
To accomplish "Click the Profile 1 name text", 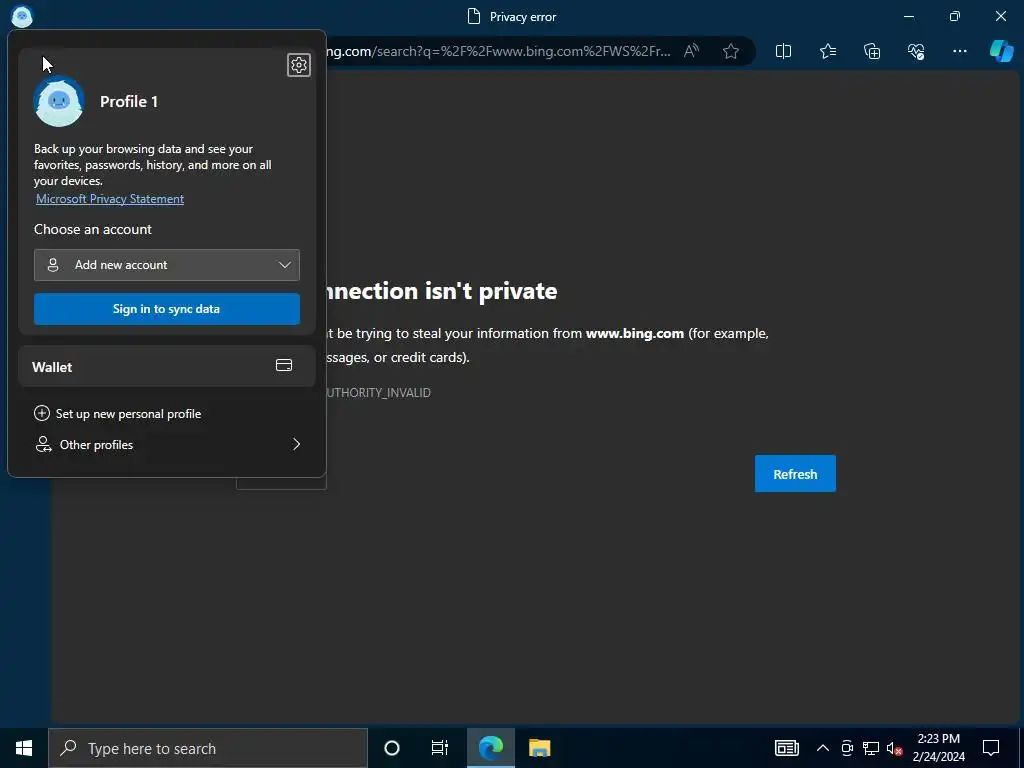I will click(x=129, y=101).
